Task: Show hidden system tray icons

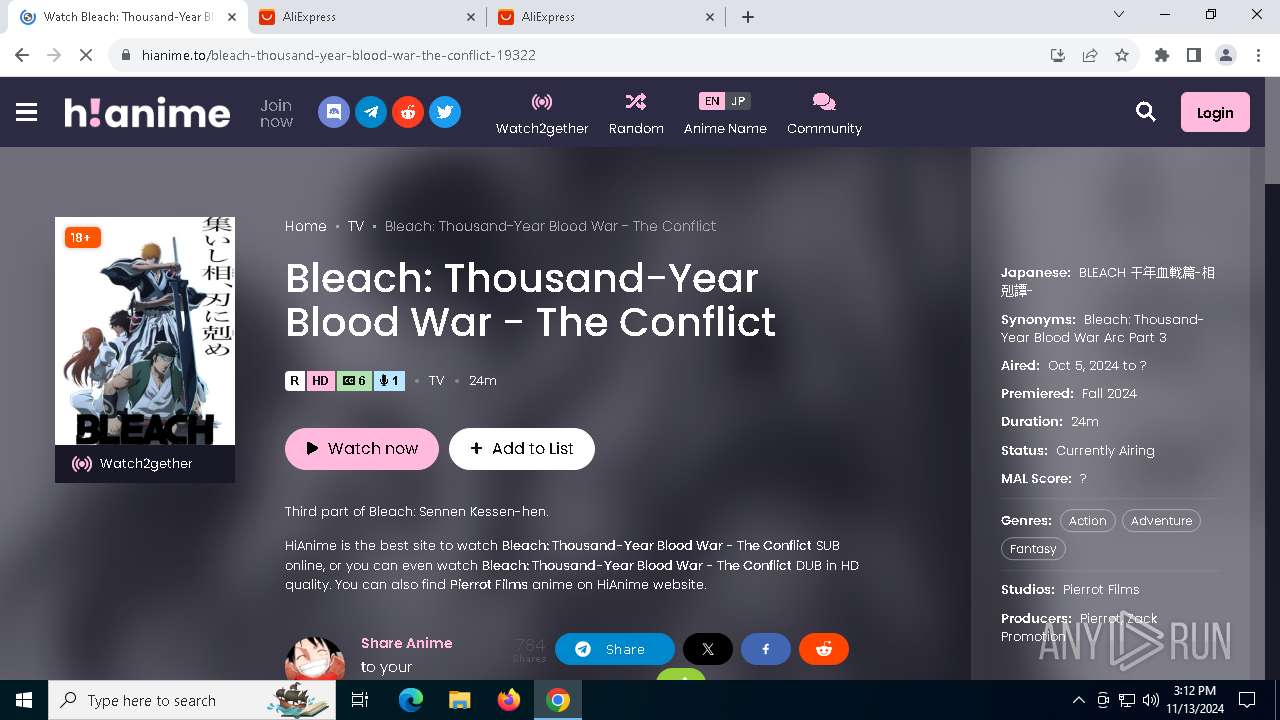Action: coord(1078,700)
